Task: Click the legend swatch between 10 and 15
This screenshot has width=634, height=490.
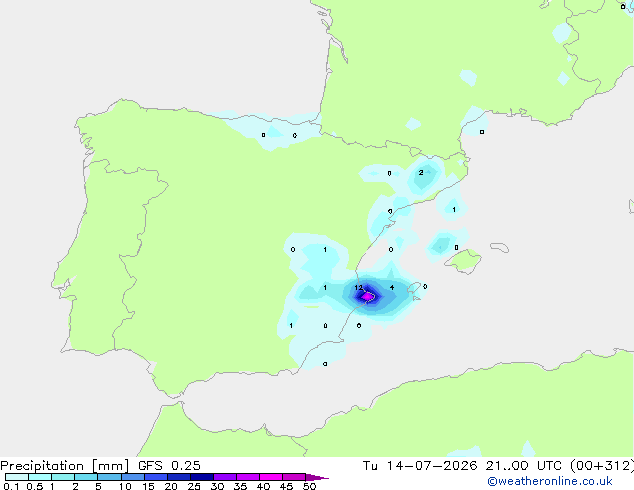Action: [x=133, y=477]
